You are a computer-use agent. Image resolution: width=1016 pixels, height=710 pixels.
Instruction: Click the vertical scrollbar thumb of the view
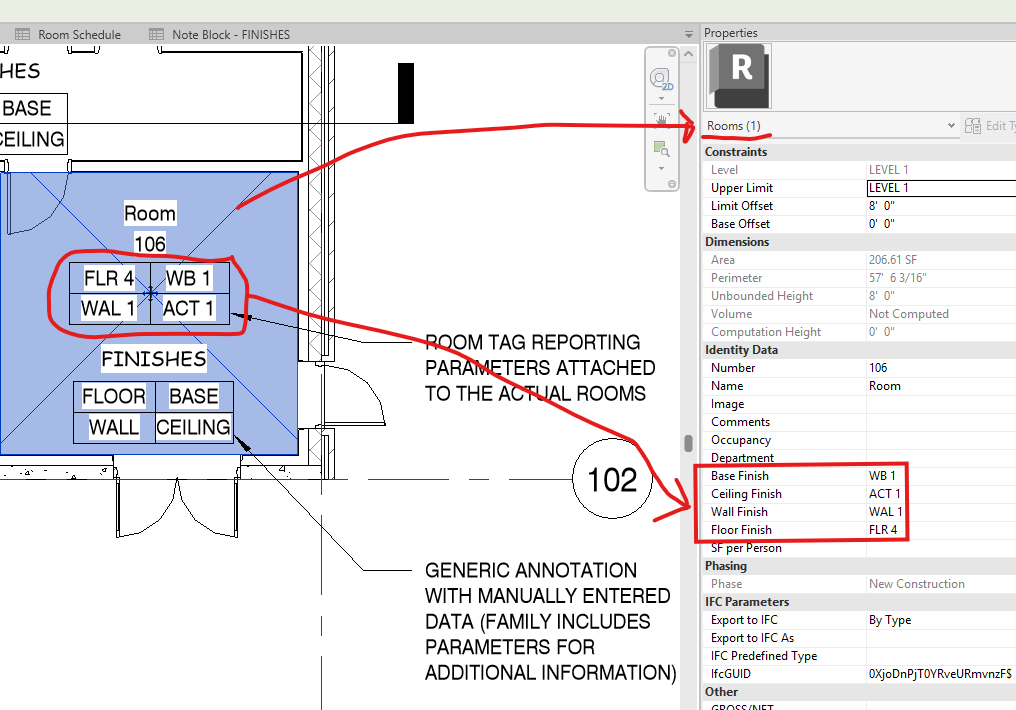(x=688, y=443)
